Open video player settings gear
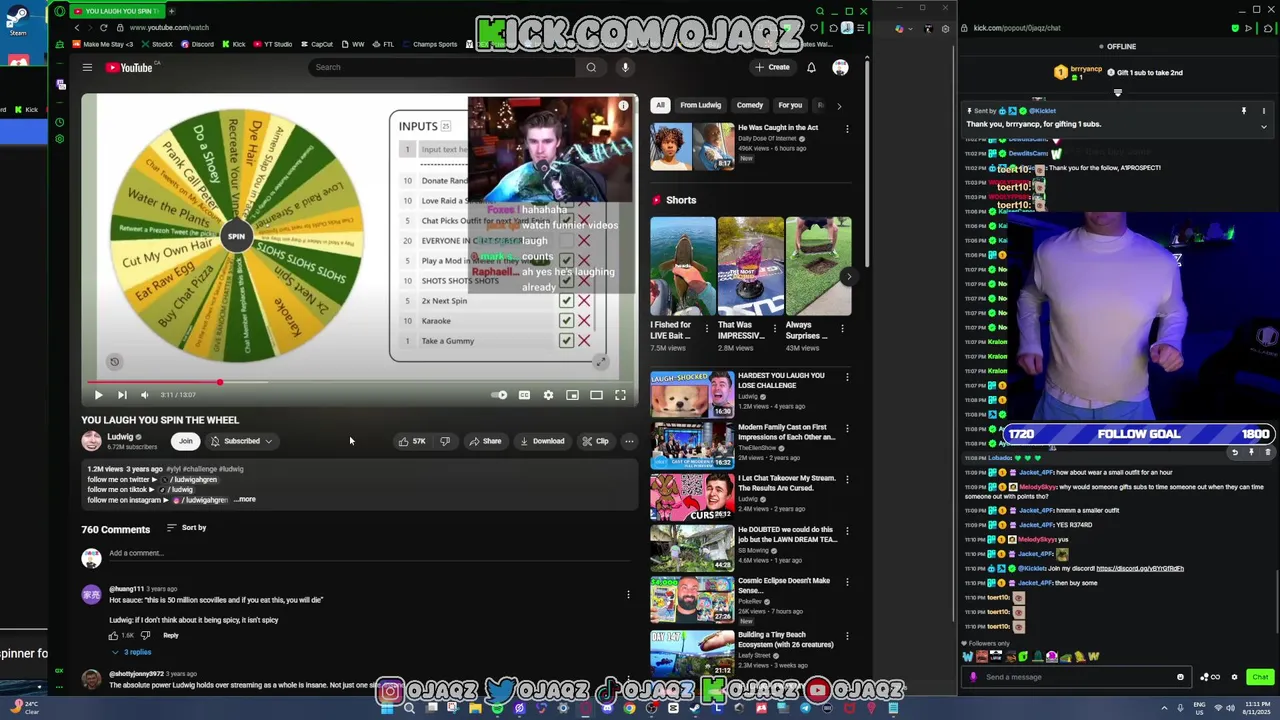 [x=548, y=395]
